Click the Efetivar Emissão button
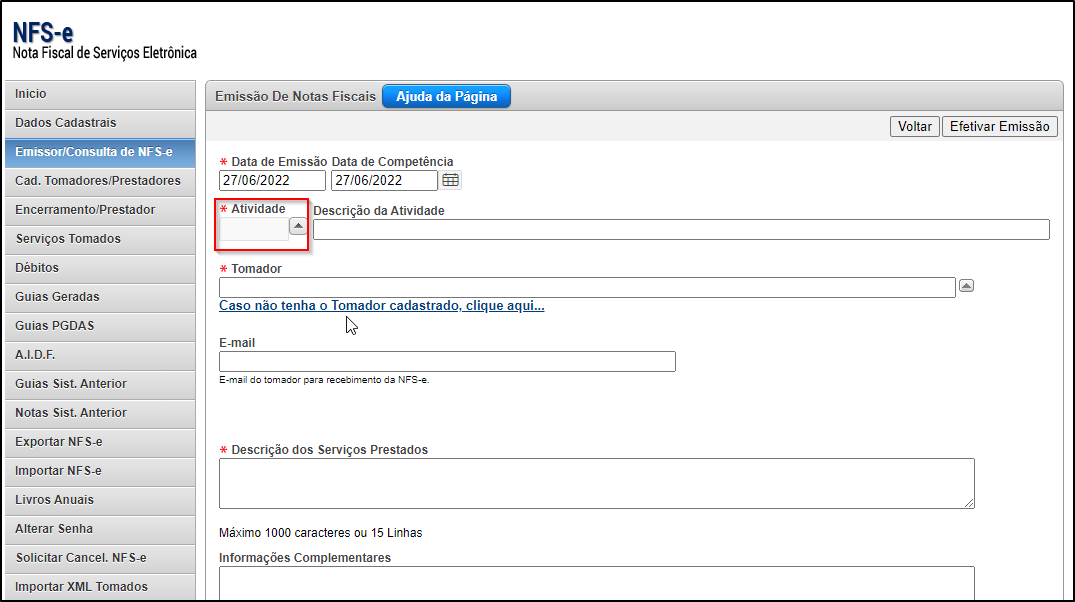The width and height of the screenshot is (1075, 602). click(999, 126)
